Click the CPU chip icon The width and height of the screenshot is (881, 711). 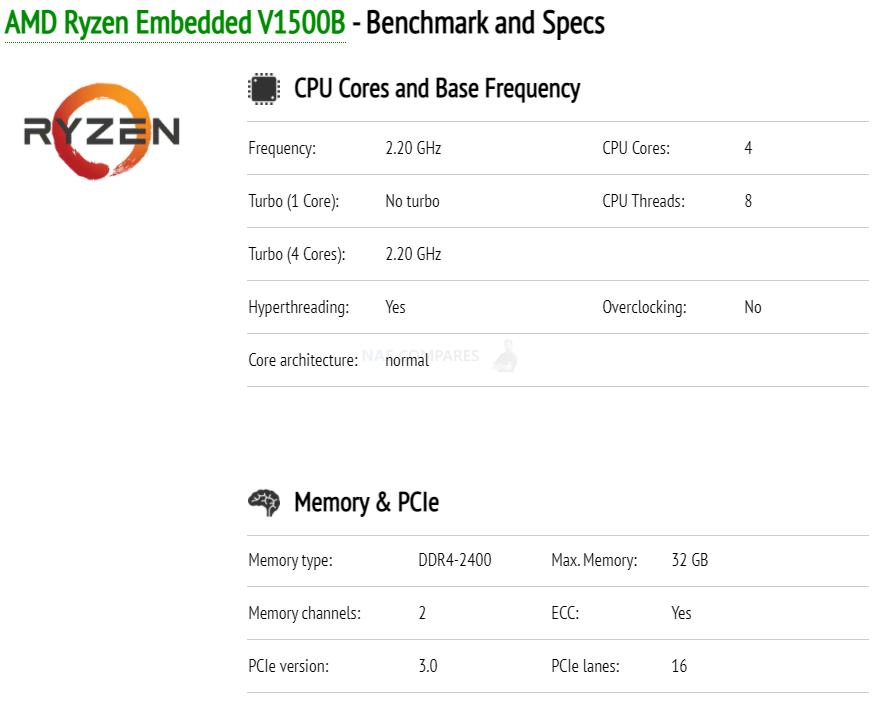[264, 89]
